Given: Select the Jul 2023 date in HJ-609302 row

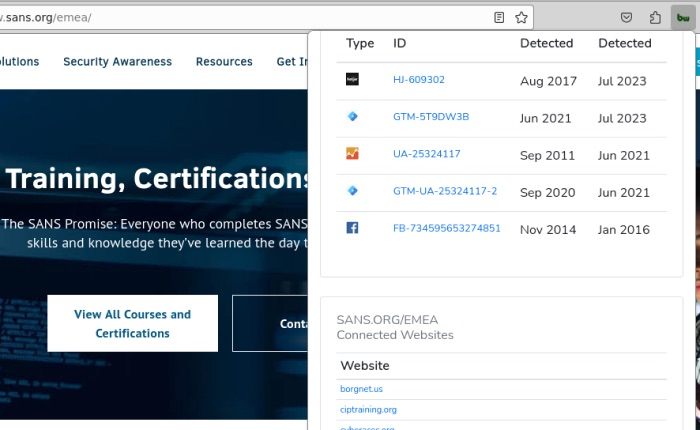Looking at the screenshot, I should pyautogui.click(x=622, y=81).
